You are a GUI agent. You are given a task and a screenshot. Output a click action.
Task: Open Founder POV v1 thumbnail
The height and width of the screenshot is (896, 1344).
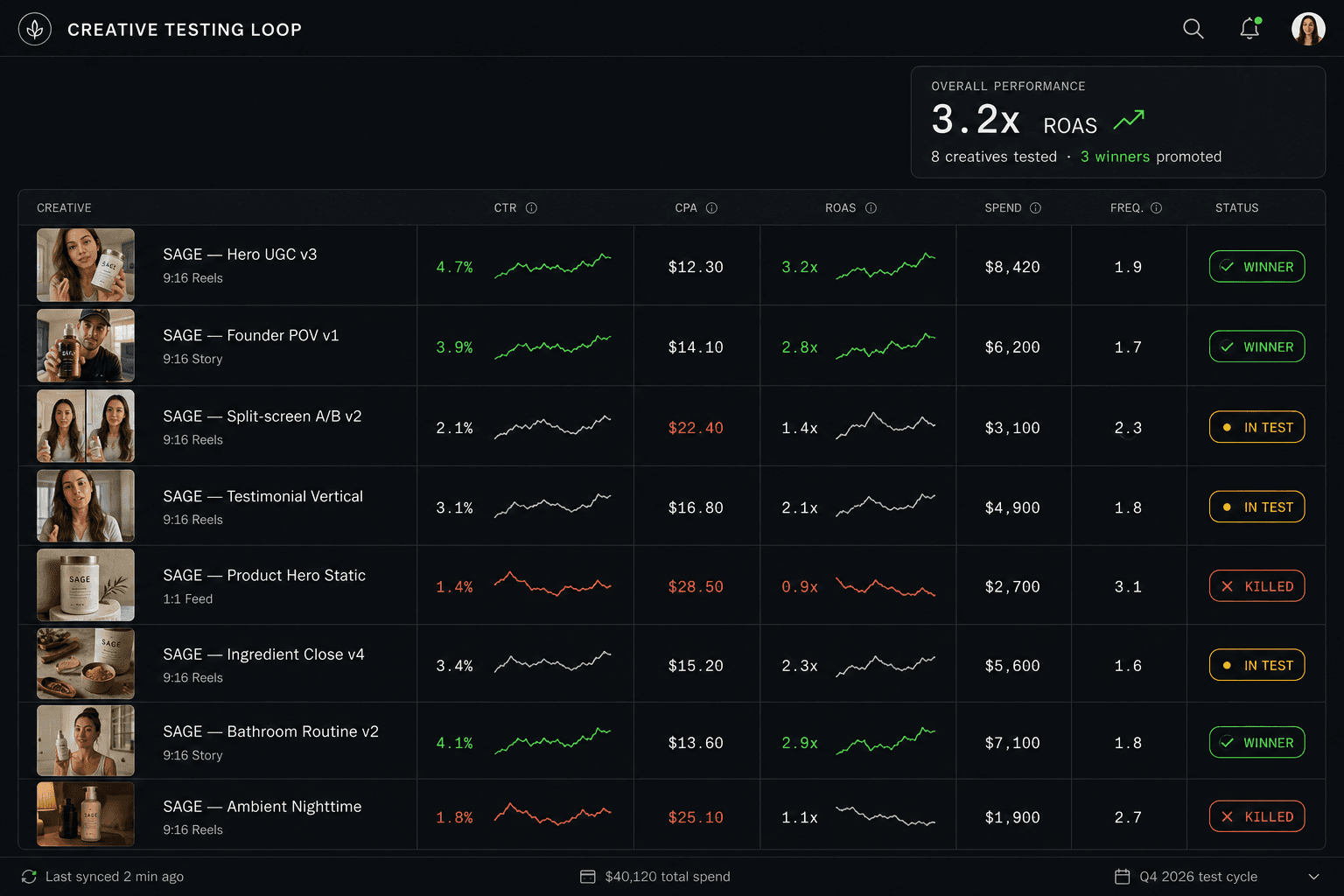coord(86,346)
